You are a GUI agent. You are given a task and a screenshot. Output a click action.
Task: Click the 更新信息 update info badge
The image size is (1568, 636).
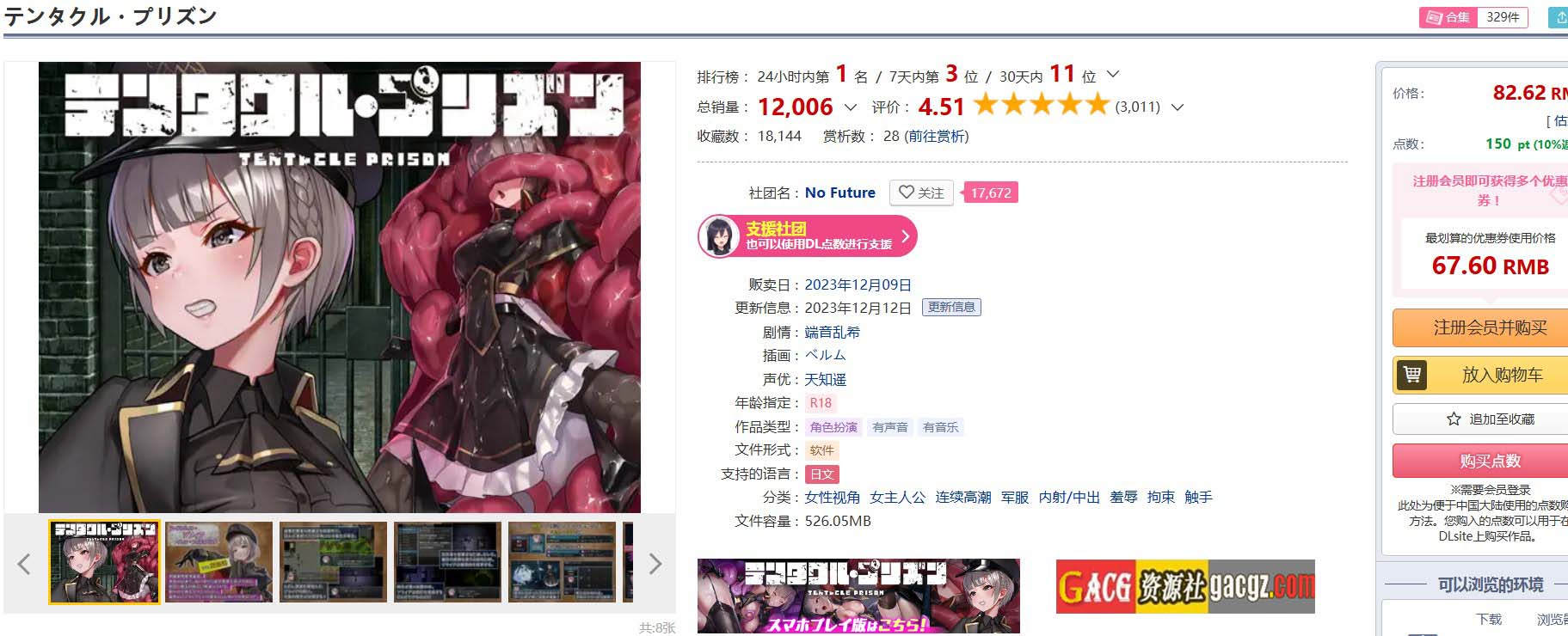[x=951, y=307]
